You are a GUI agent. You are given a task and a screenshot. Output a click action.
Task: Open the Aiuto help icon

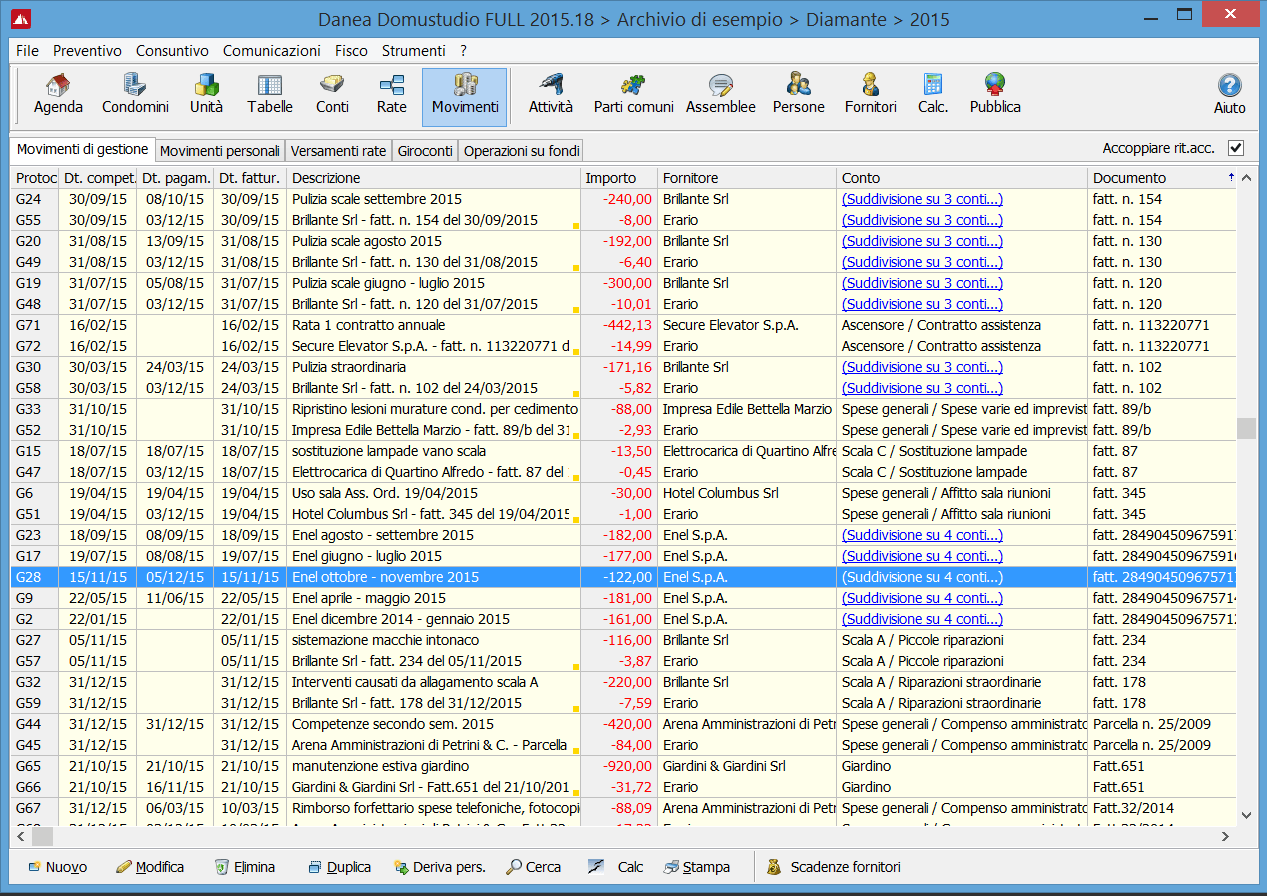pyautogui.click(x=1230, y=95)
